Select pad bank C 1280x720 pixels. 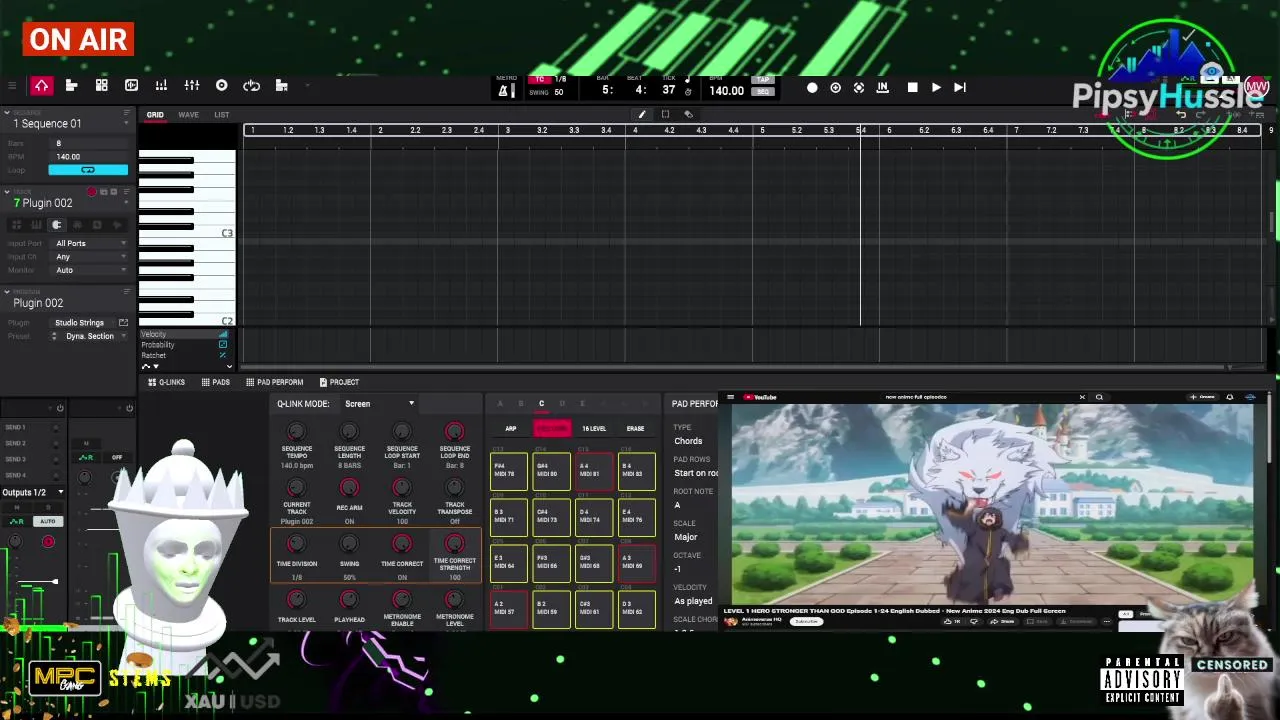[541, 404]
